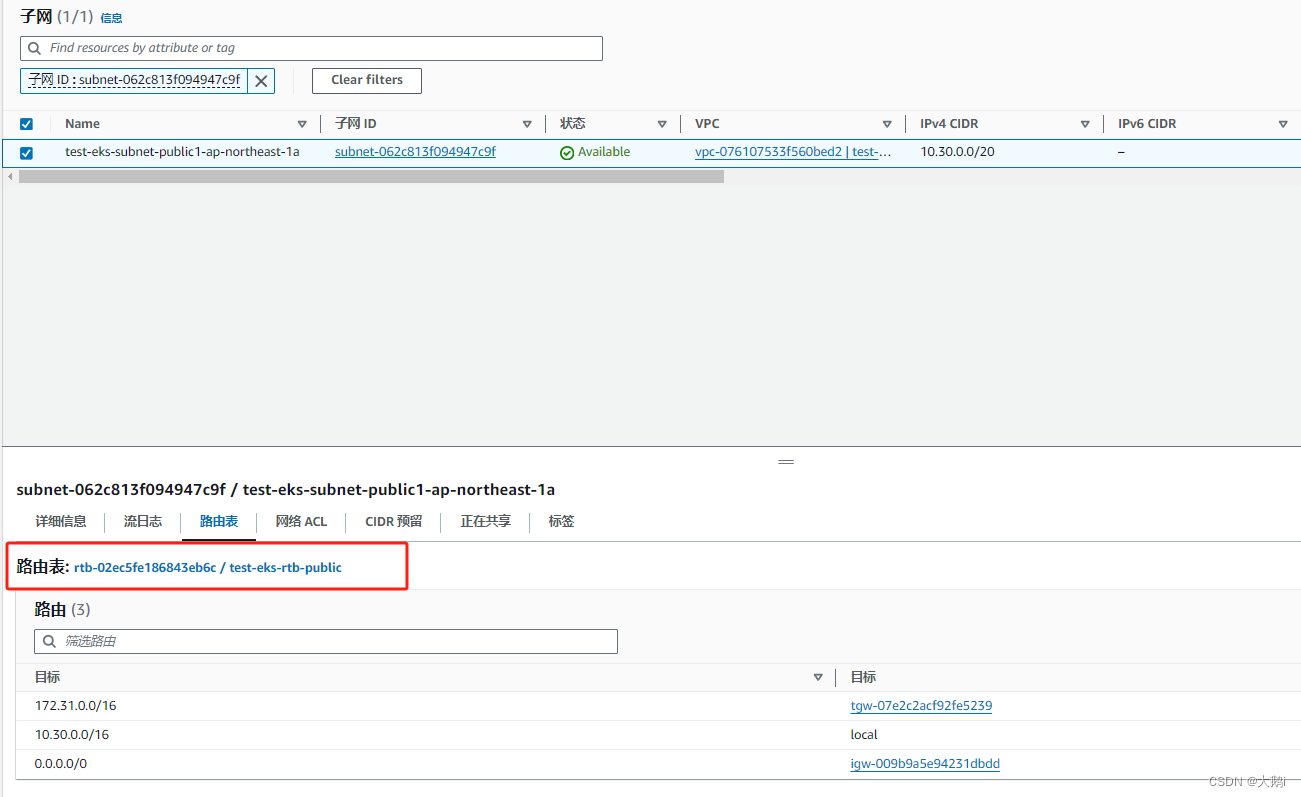Click the magnifier icon in route filter
The height and width of the screenshot is (797, 1301).
coord(50,641)
